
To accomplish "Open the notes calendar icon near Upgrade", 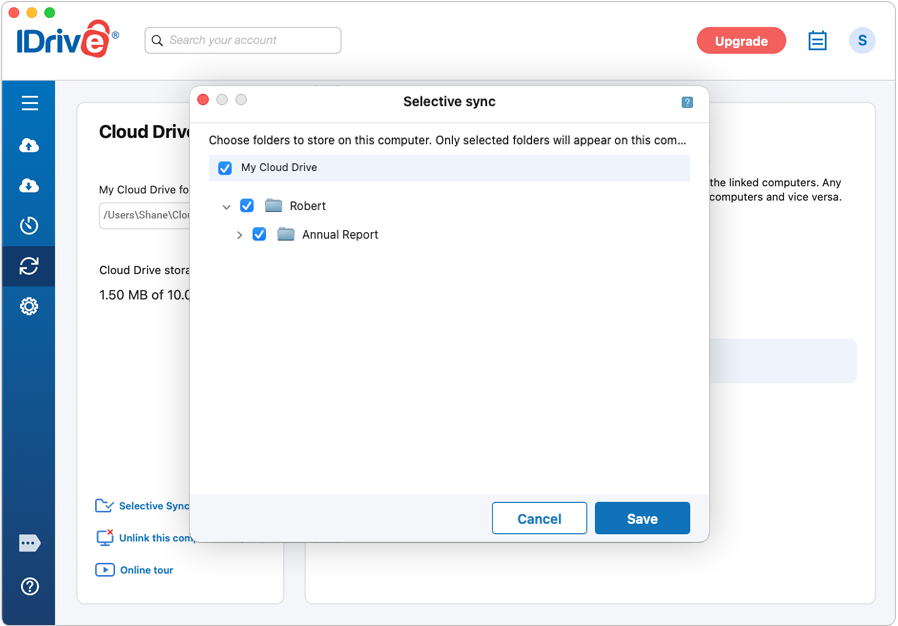I will [x=817, y=41].
